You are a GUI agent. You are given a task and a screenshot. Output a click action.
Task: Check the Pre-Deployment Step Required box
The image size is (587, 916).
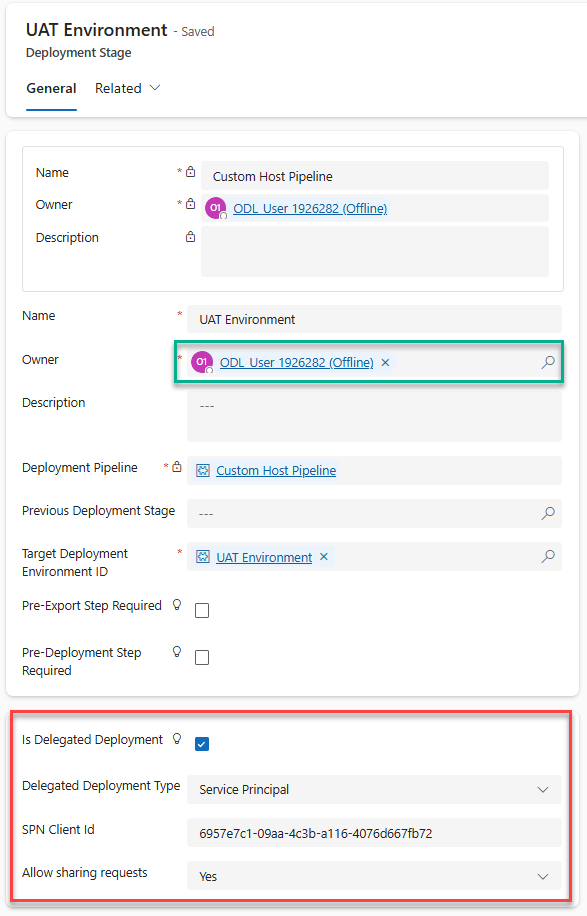pos(203,657)
